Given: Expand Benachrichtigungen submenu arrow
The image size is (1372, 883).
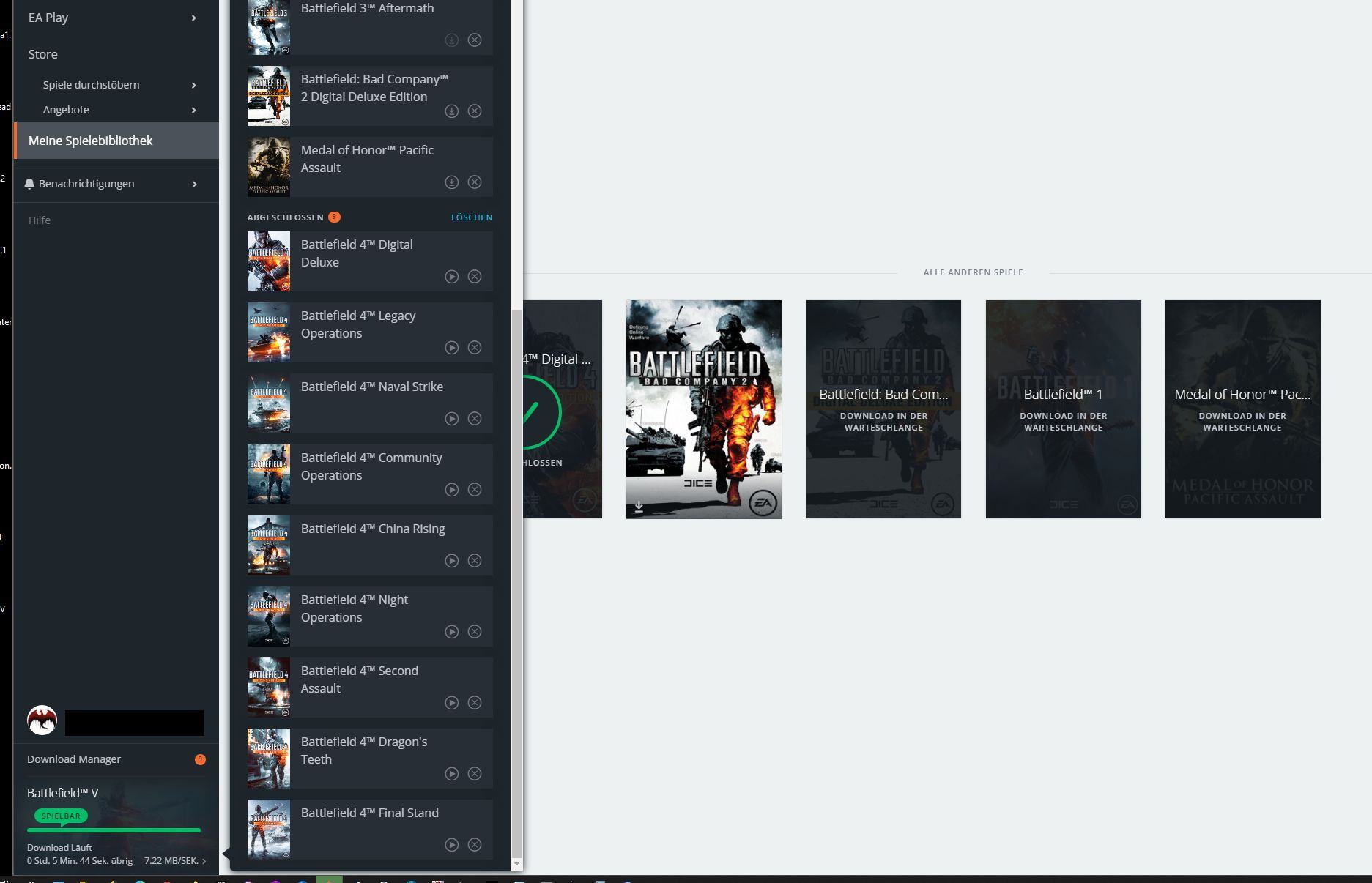Looking at the screenshot, I should (x=194, y=184).
